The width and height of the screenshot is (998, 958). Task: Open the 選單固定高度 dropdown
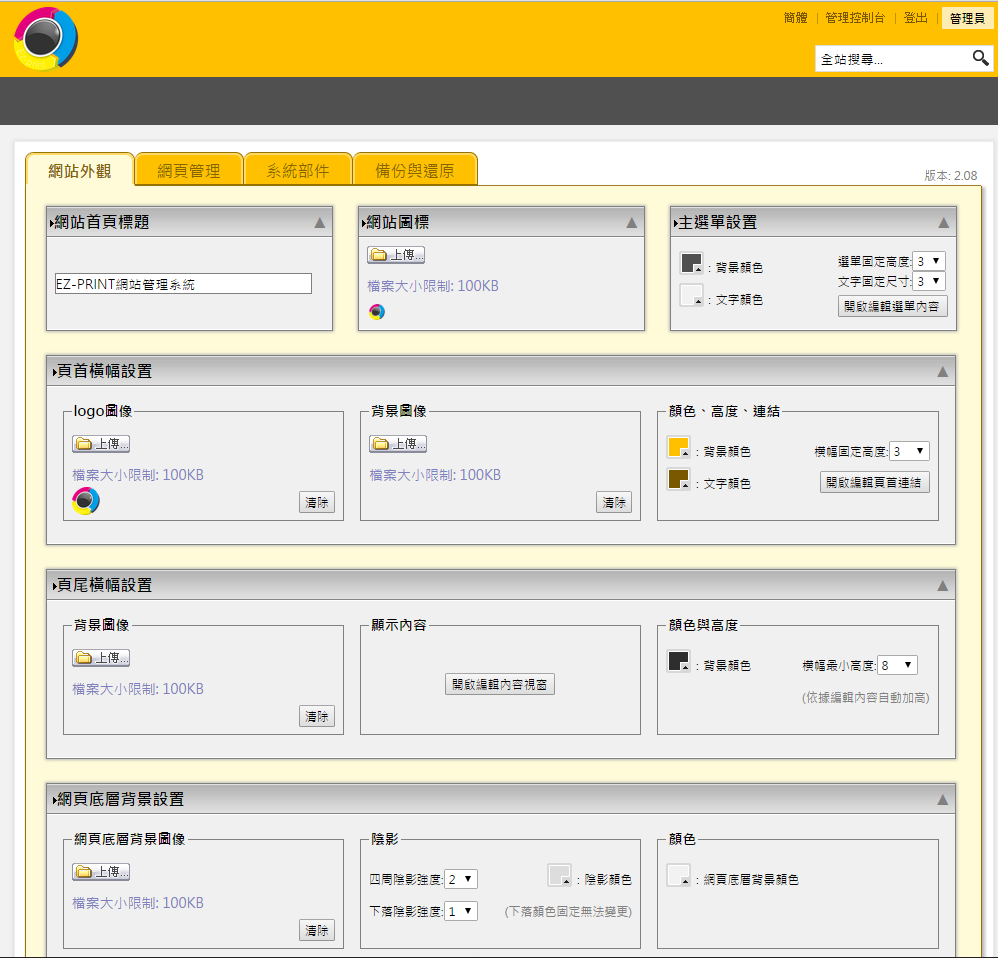(928, 262)
